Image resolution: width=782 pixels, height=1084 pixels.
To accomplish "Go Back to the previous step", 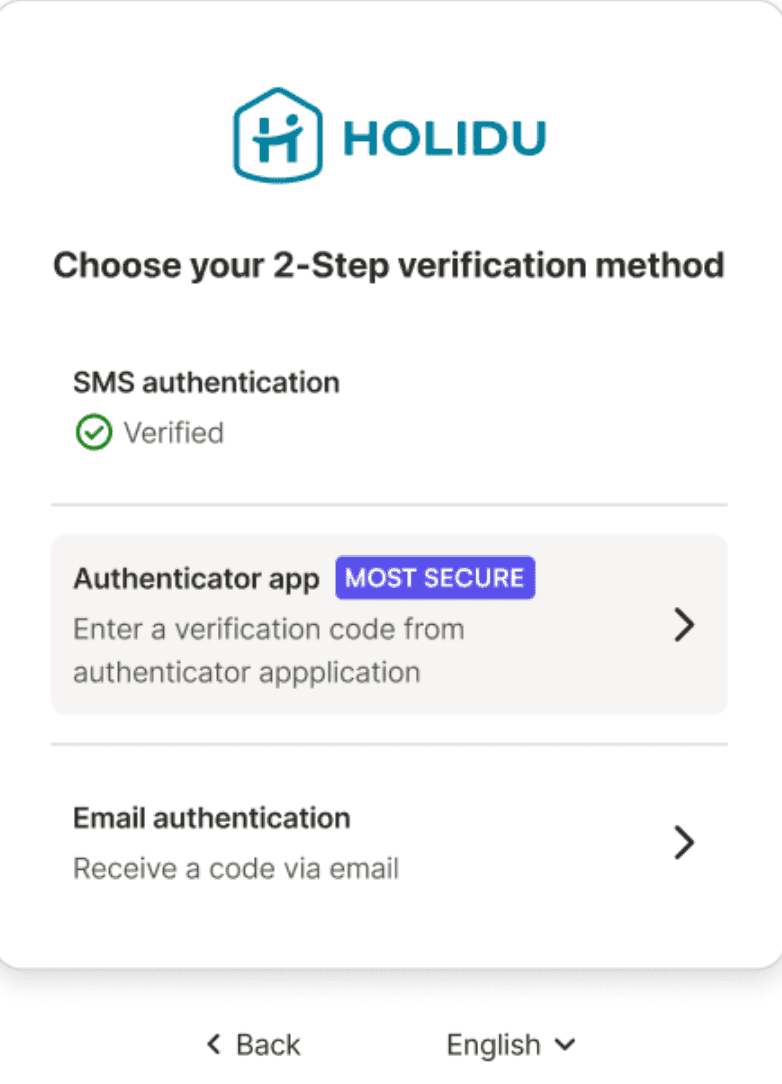I will [x=267, y=1045].
